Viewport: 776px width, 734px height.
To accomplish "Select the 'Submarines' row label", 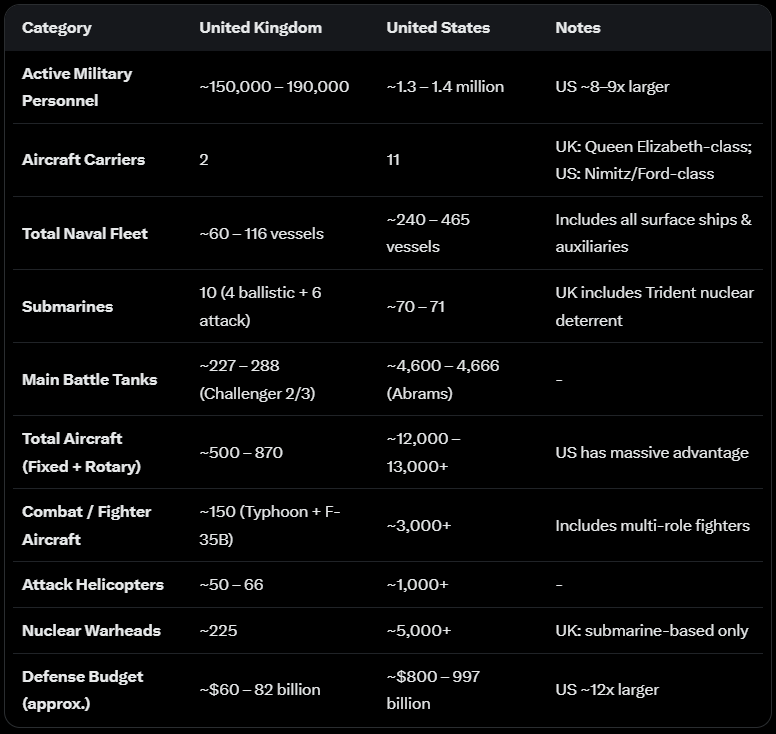I will point(67,307).
